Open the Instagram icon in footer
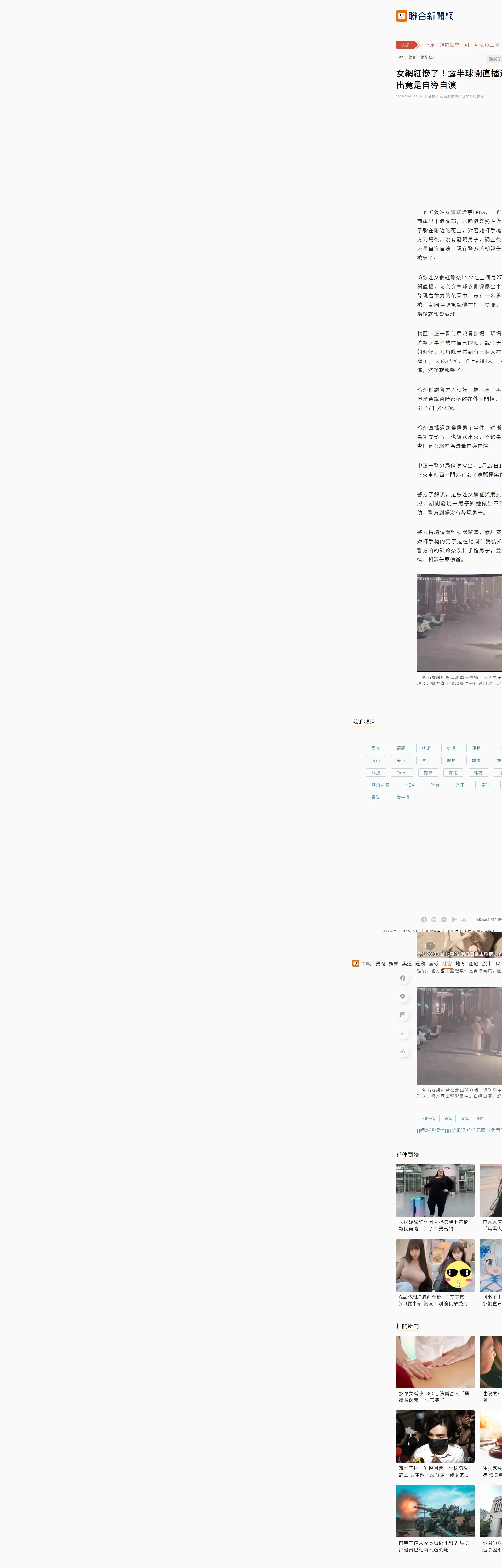This screenshot has height=1568, width=502. point(434,919)
